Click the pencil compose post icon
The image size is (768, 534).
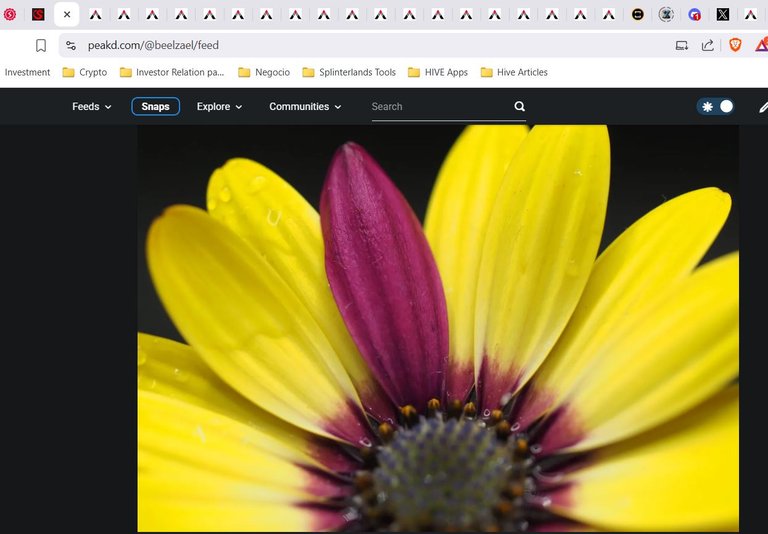(763, 107)
